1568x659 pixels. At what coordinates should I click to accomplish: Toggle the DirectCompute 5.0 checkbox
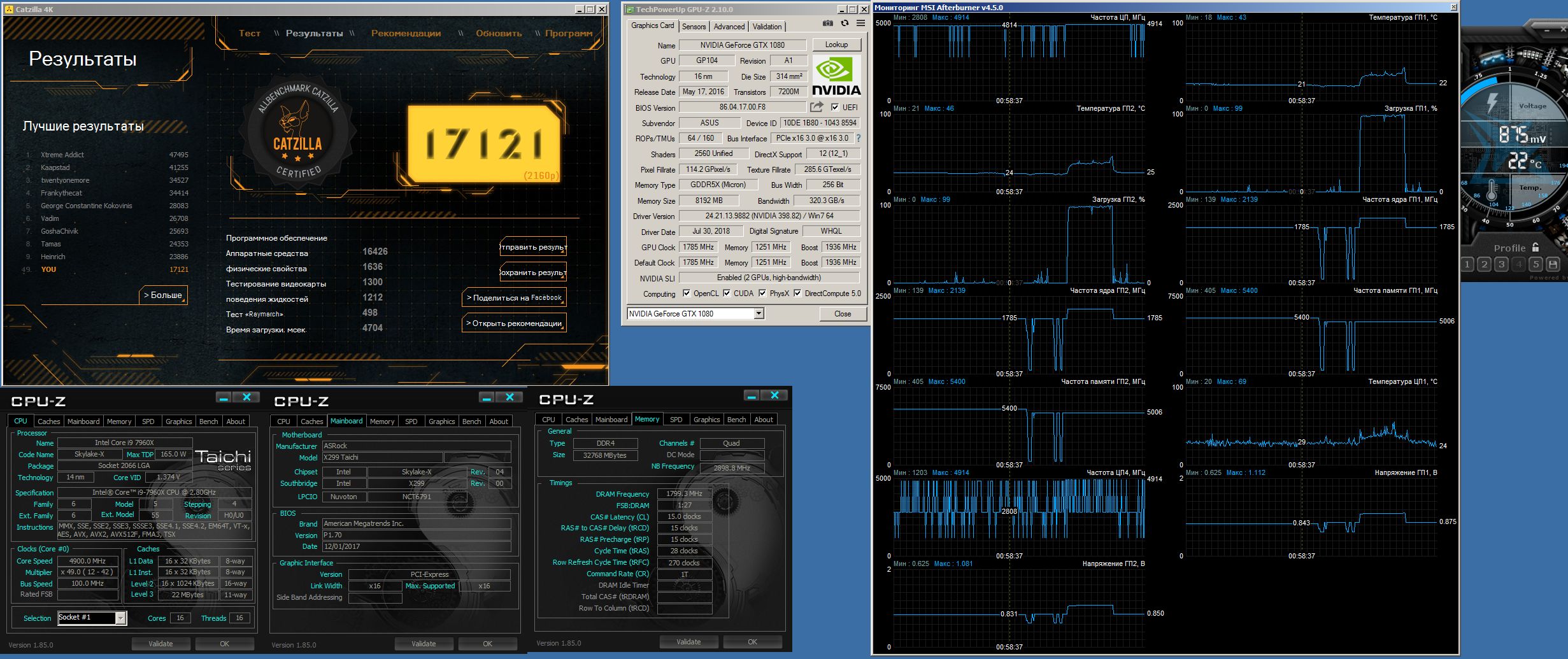click(797, 294)
